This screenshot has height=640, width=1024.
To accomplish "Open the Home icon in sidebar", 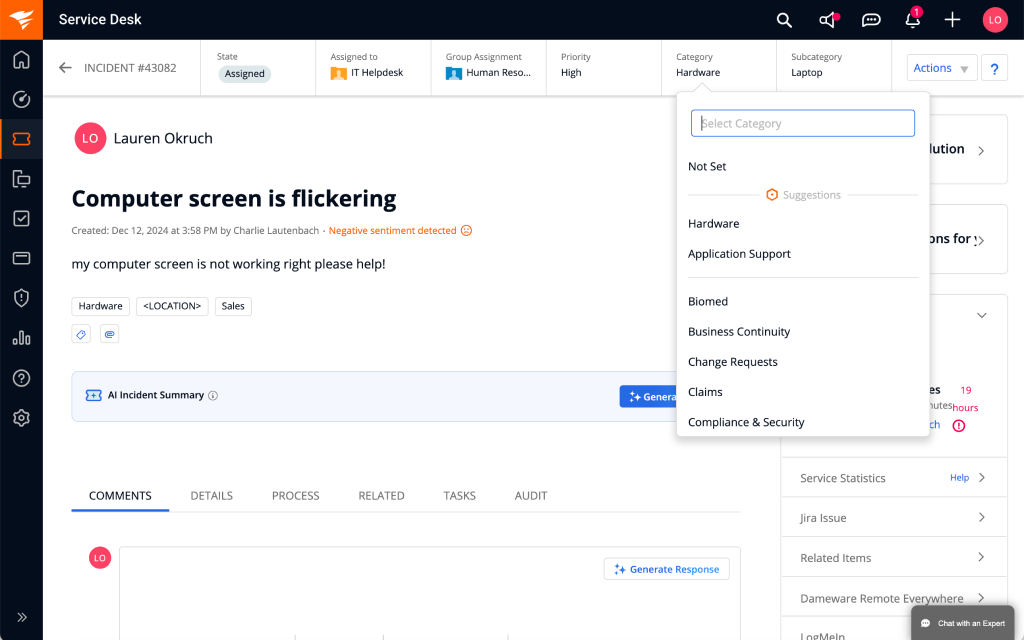I will click(x=21, y=59).
